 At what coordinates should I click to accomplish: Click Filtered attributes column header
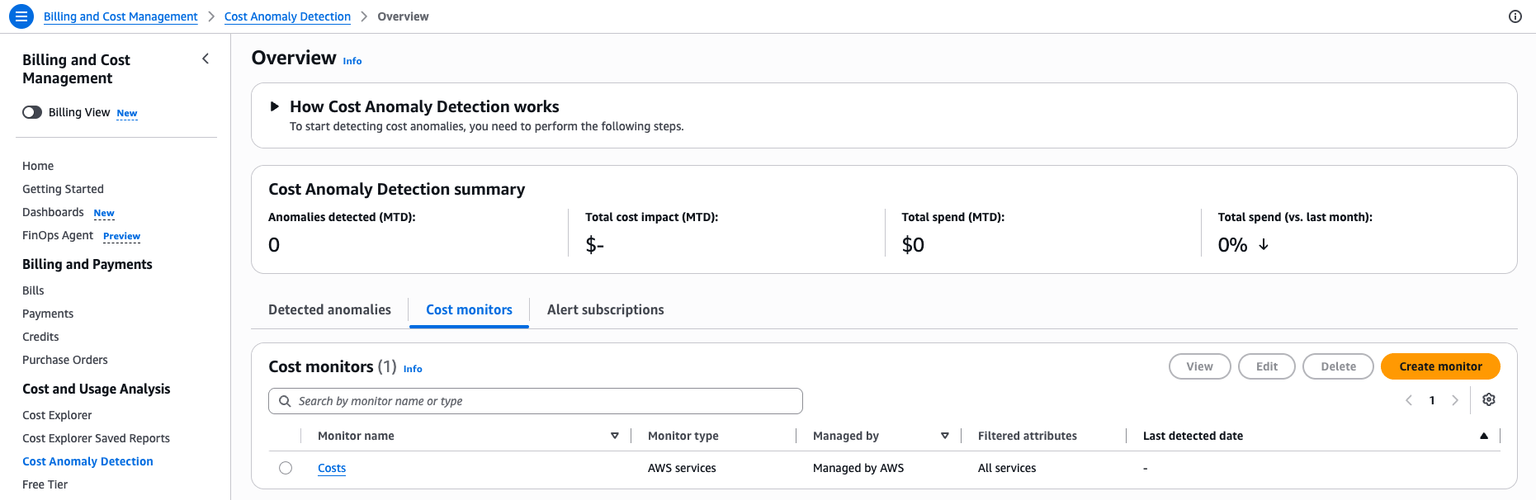coord(1027,436)
